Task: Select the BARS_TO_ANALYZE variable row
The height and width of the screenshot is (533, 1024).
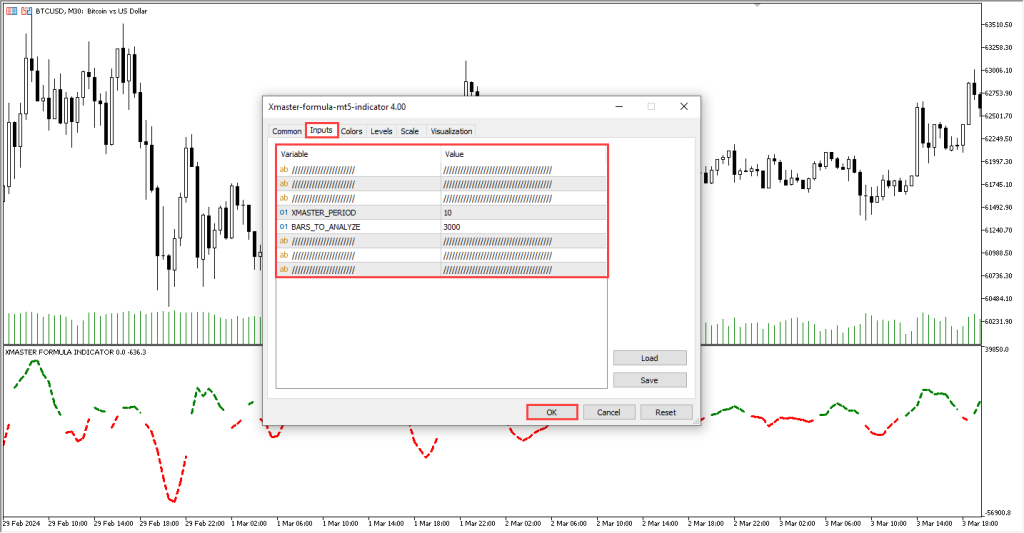Action: (441, 227)
